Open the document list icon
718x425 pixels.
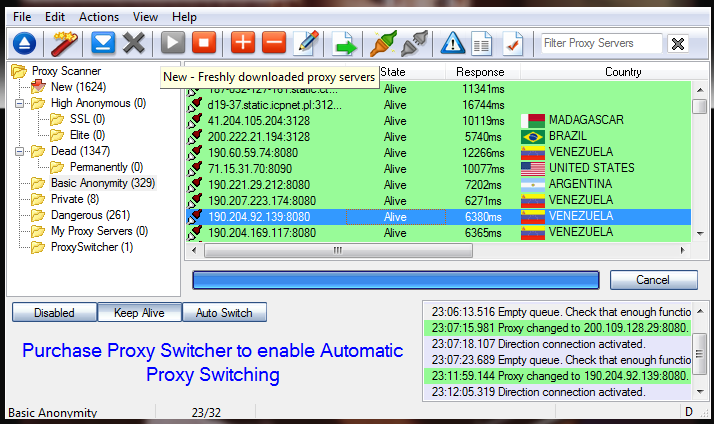click(482, 44)
